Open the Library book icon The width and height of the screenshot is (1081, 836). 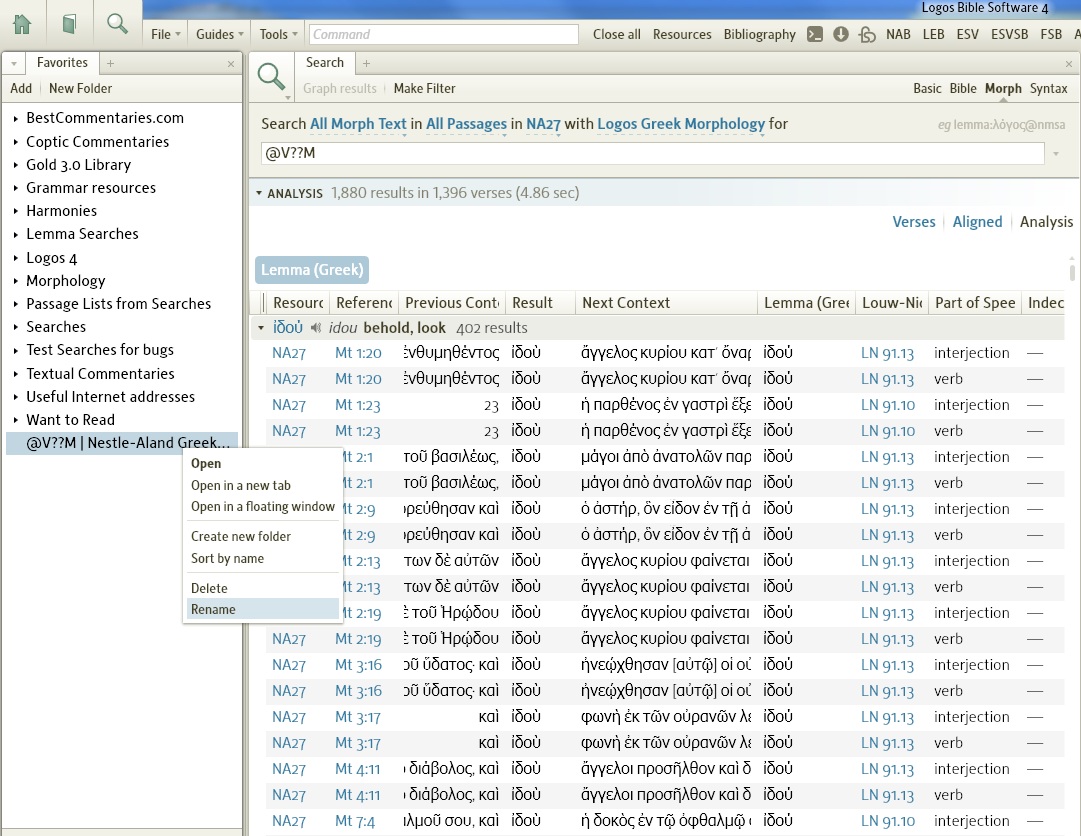(69, 24)
